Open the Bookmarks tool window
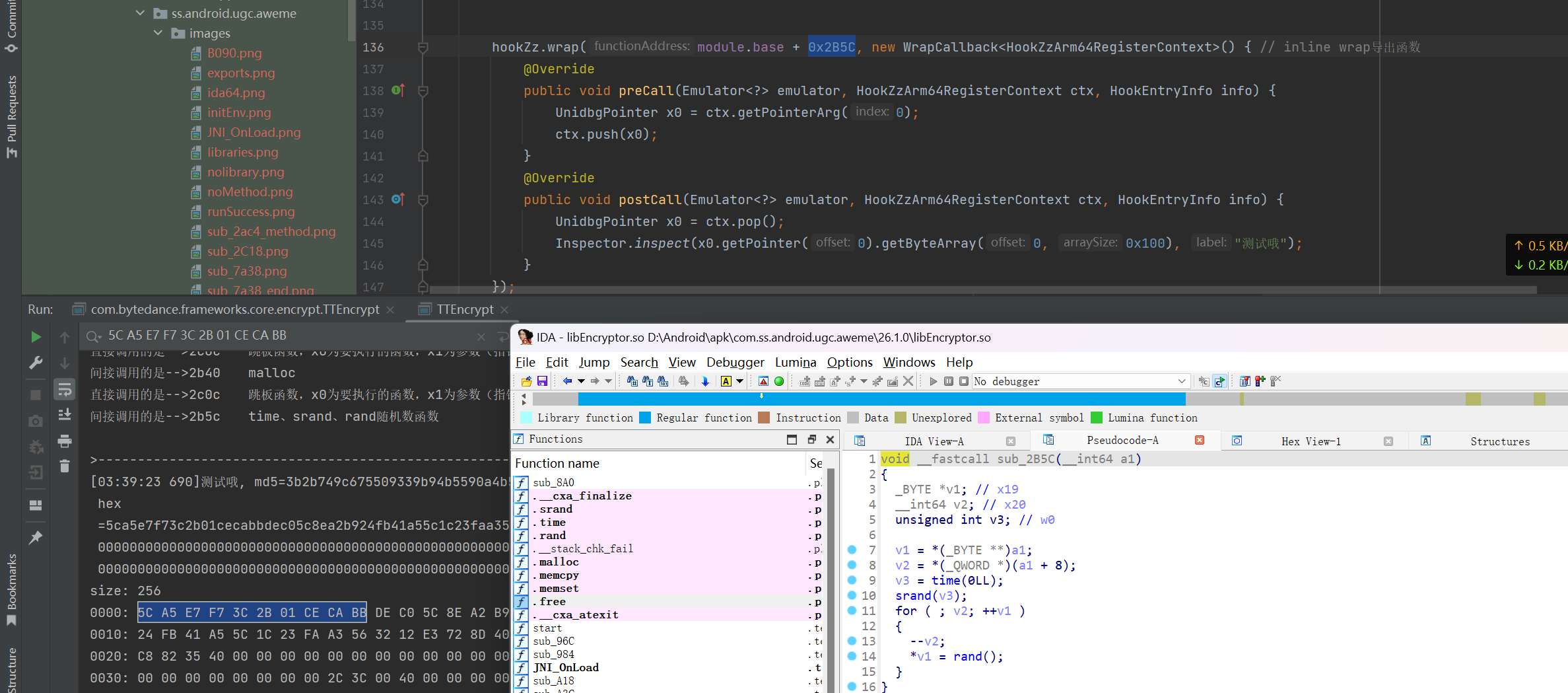The image size is (1568, 693). click(11, 590)
